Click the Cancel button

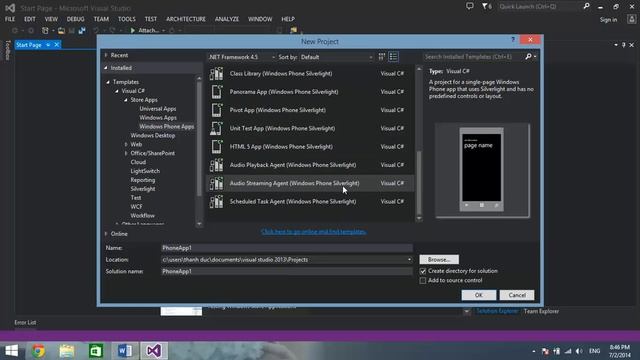pyautogui.click(x=517, y=295)
